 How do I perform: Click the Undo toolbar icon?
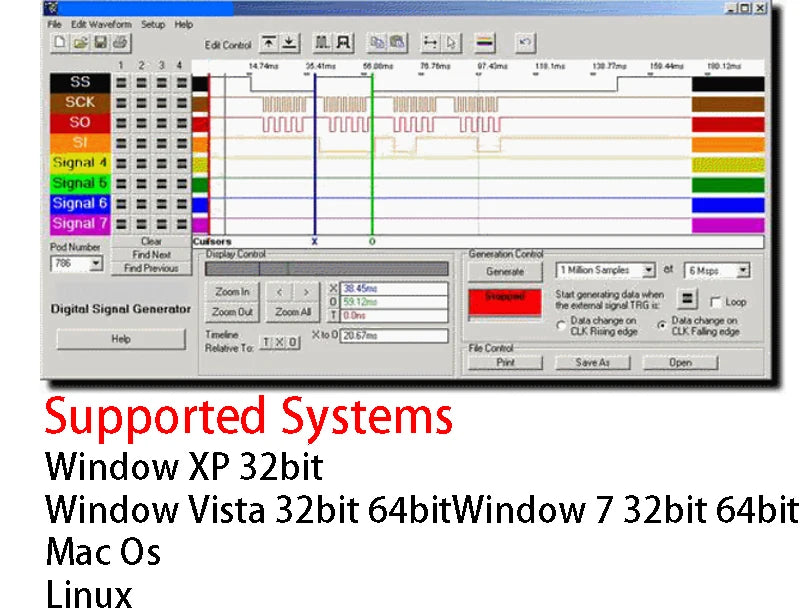pyautogui.click(x=525, y=43)
